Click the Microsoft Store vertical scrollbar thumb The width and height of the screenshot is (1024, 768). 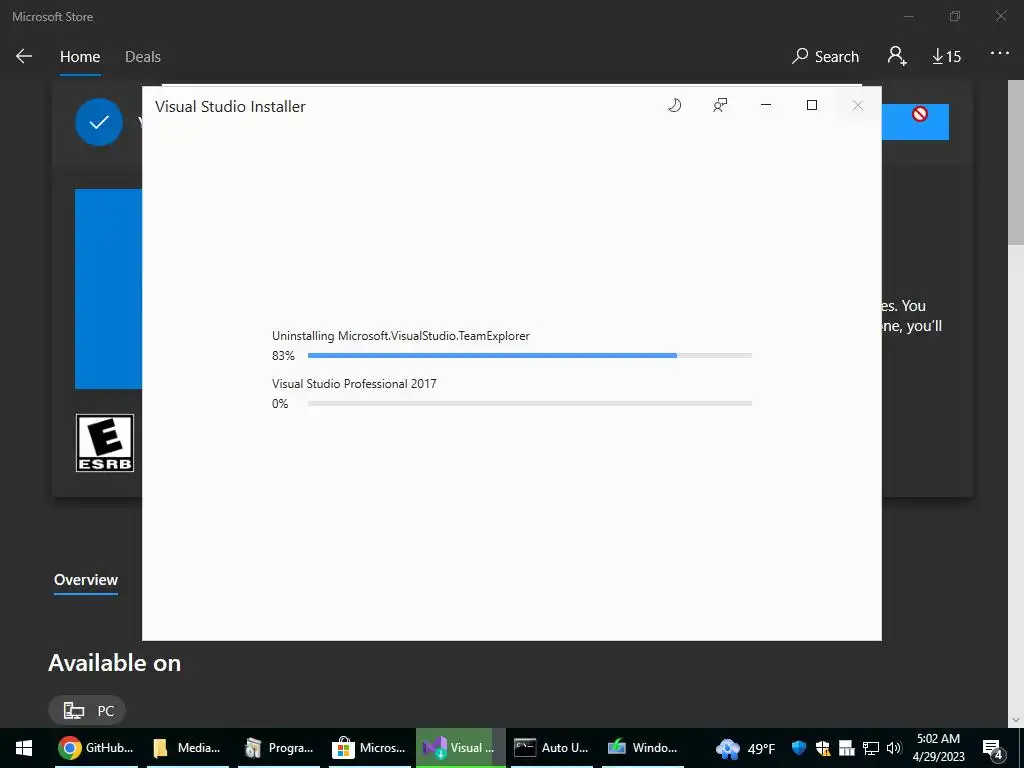1016,163
